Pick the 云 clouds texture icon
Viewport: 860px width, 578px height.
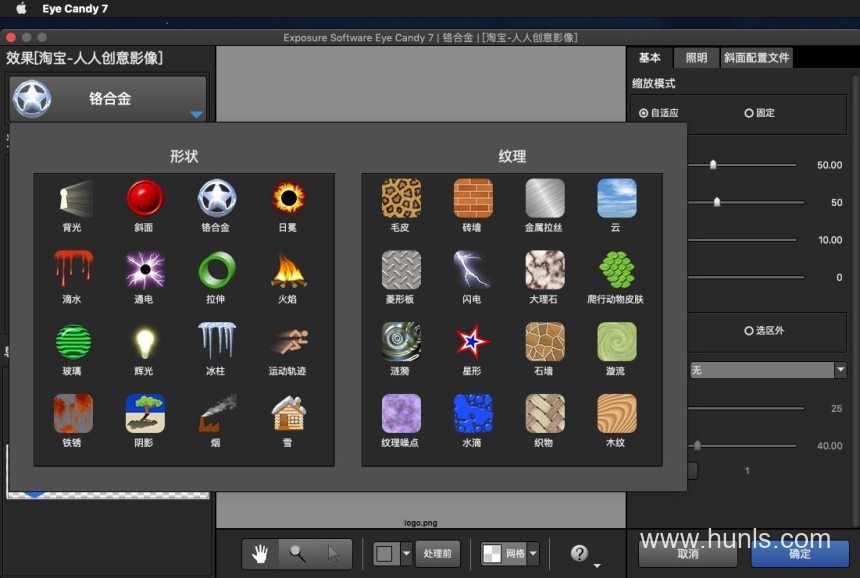click(616, 199)
